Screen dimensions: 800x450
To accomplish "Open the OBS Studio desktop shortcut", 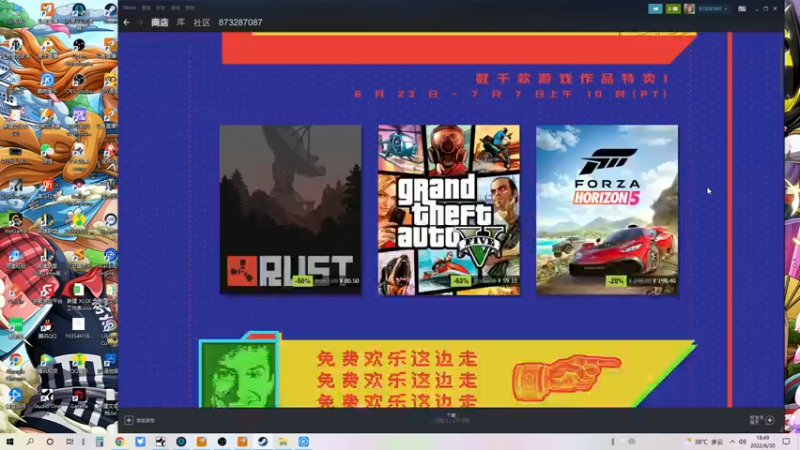I will pos(79,83).
